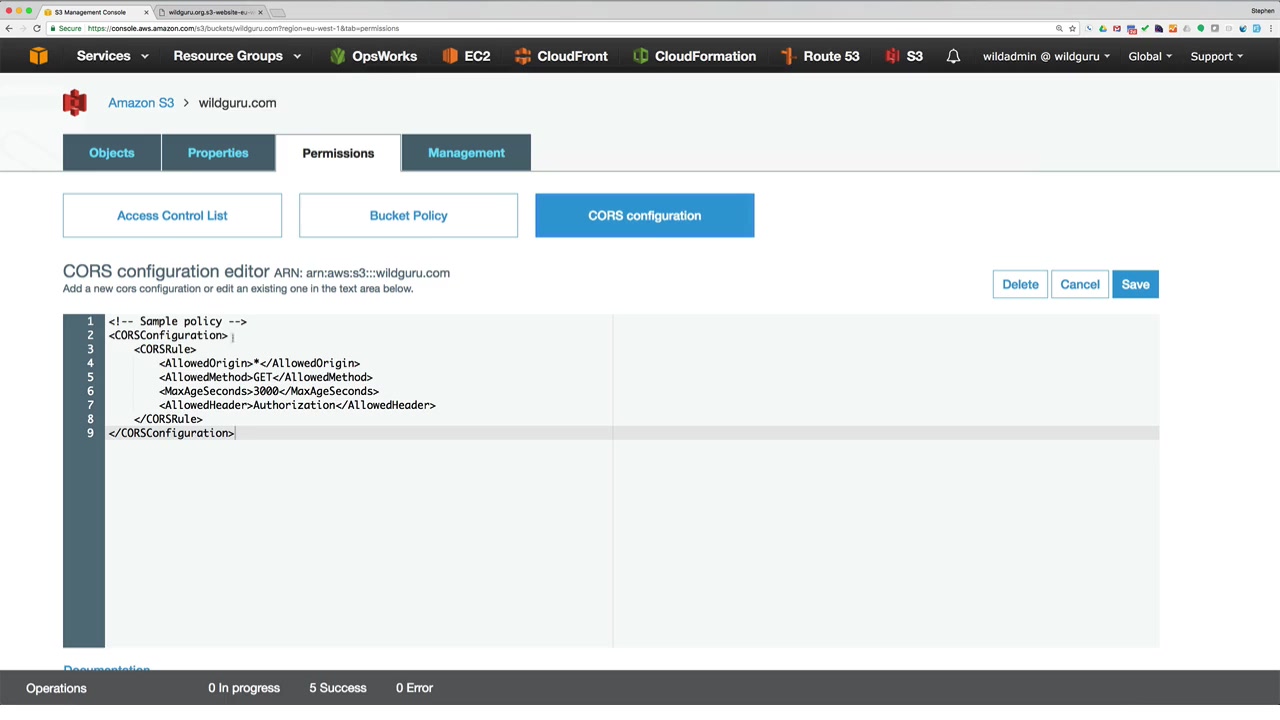Expand the Resource Groups dropdown
Image resolution: width=1280 pixels, height=720 pixels.
tap(237, 56)
